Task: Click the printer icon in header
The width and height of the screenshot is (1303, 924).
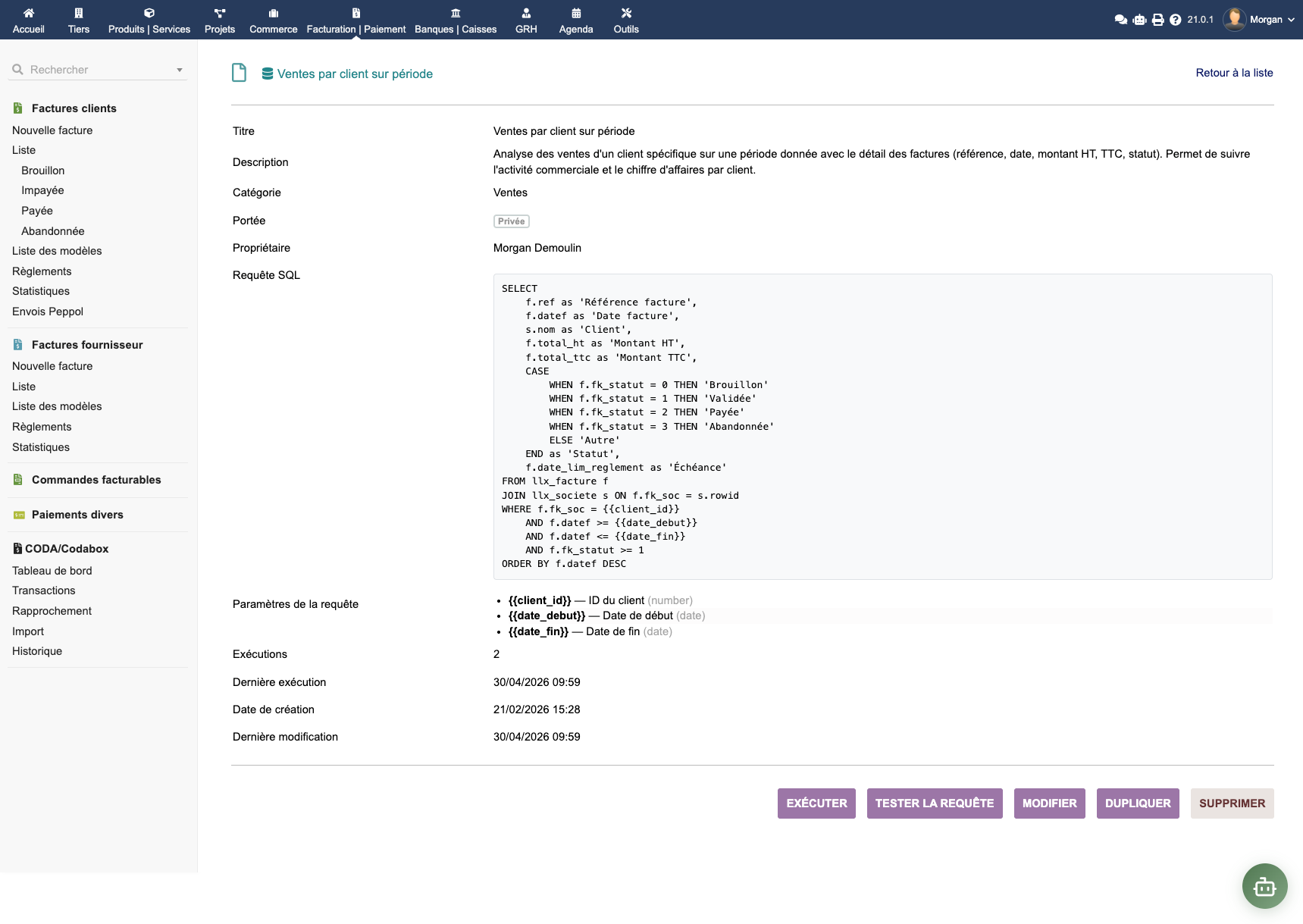Action: [1157, 20]
